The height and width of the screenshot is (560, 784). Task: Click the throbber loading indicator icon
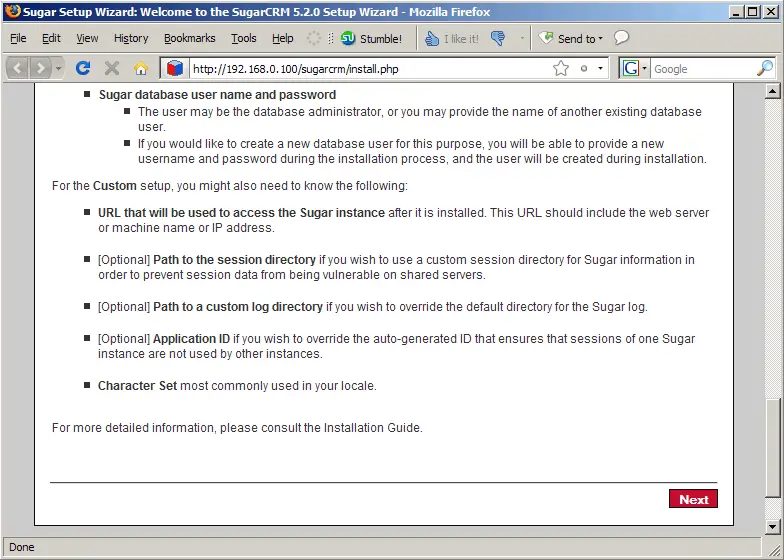313,38
